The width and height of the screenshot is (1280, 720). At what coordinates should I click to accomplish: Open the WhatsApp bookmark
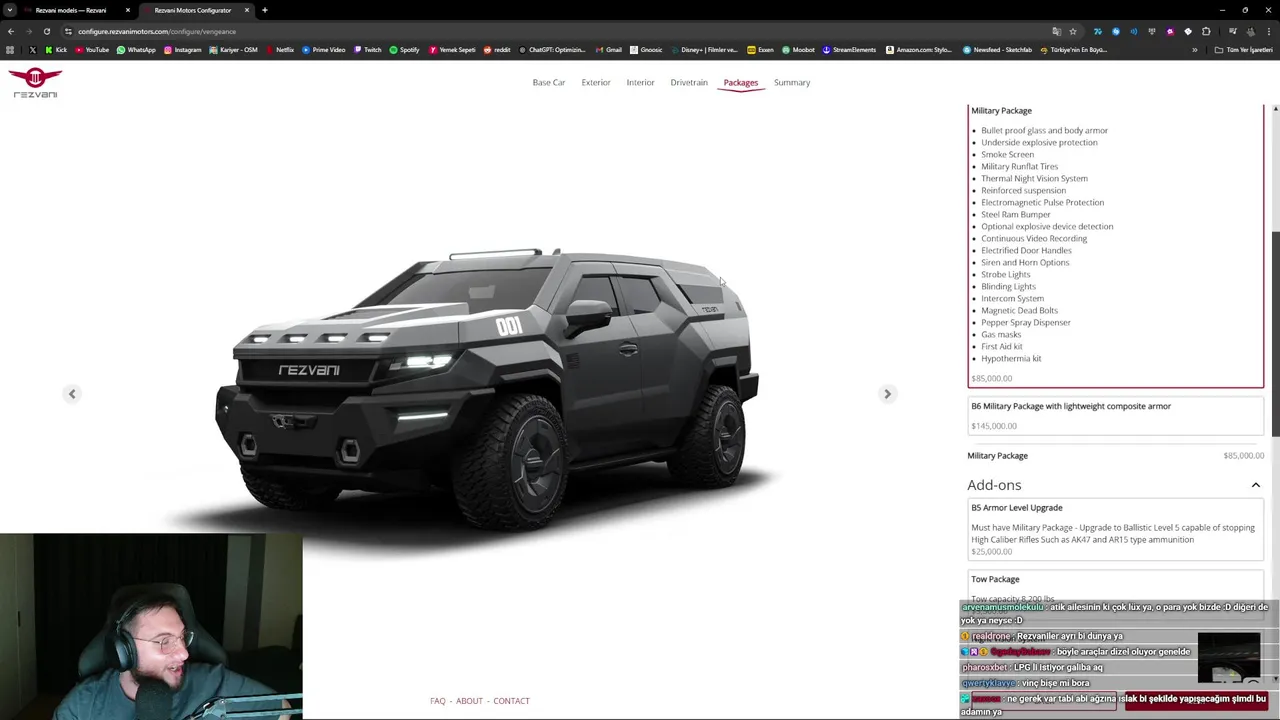(x=136, y=50)
